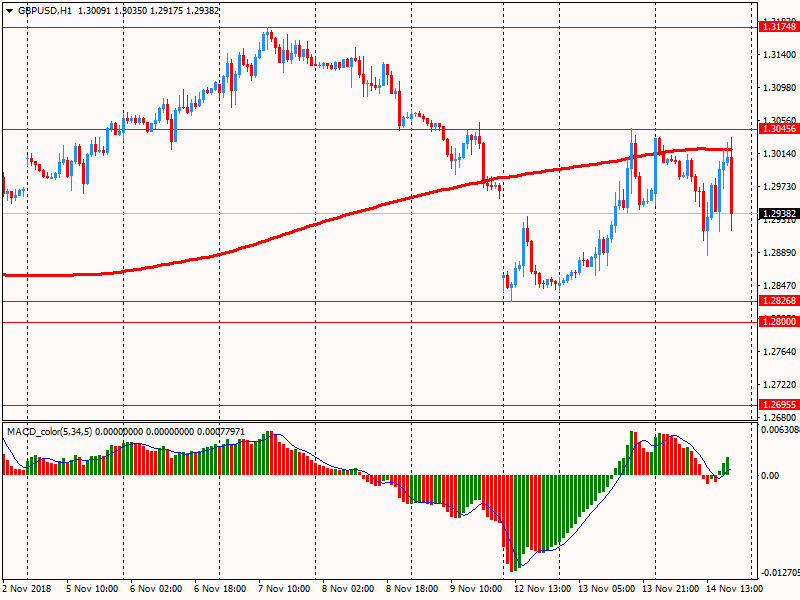This screenshot has width=800, height=600.
Task: Click the OHLC values 1.30091 1.30350 in header
Action: click(x=113, y=11)
